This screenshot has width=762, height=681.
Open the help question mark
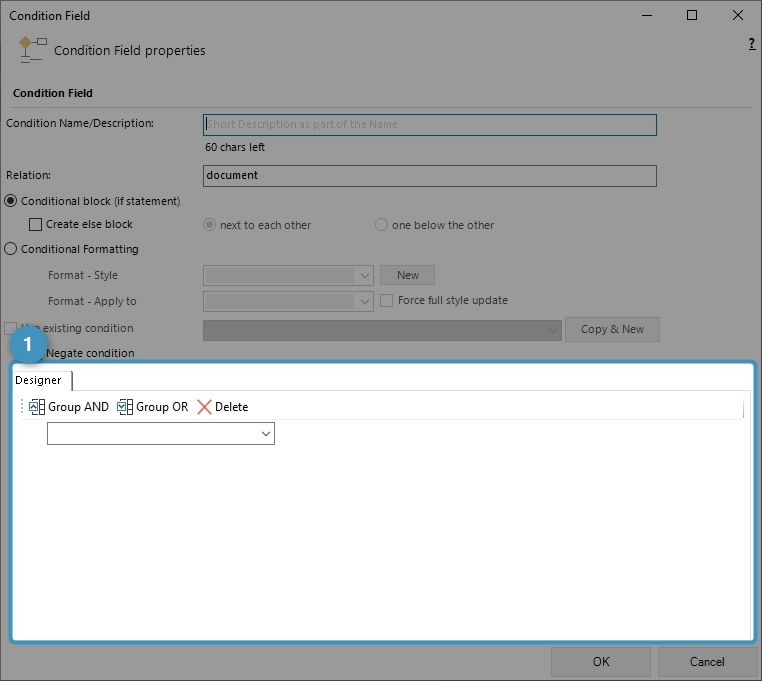(751, 45)
